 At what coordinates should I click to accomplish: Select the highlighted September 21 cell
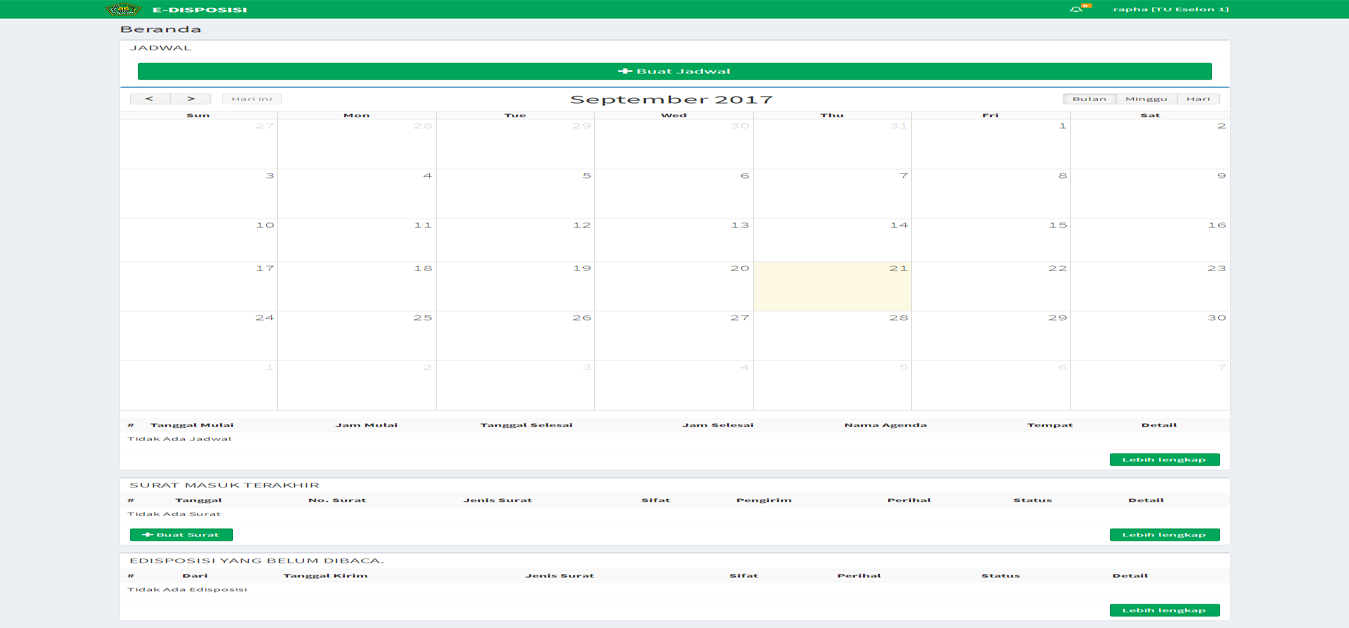pos(832,287)
